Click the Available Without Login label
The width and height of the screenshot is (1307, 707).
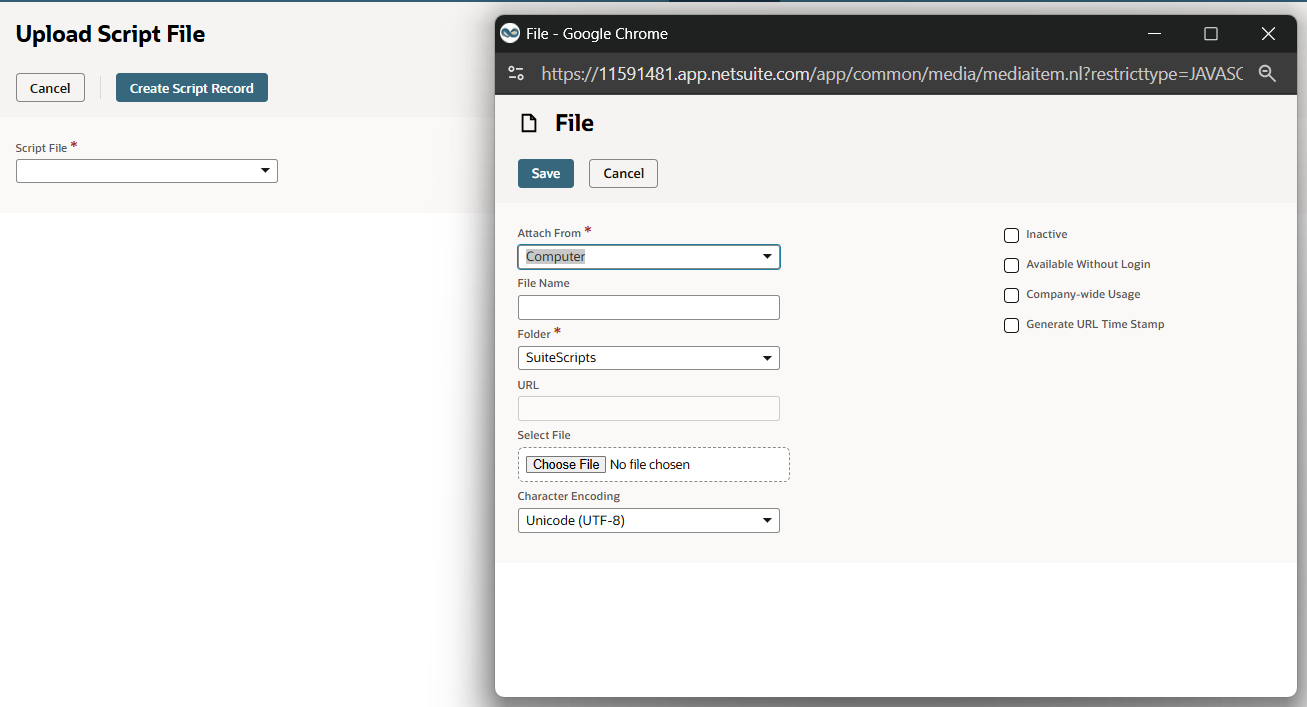(1088, 264)
